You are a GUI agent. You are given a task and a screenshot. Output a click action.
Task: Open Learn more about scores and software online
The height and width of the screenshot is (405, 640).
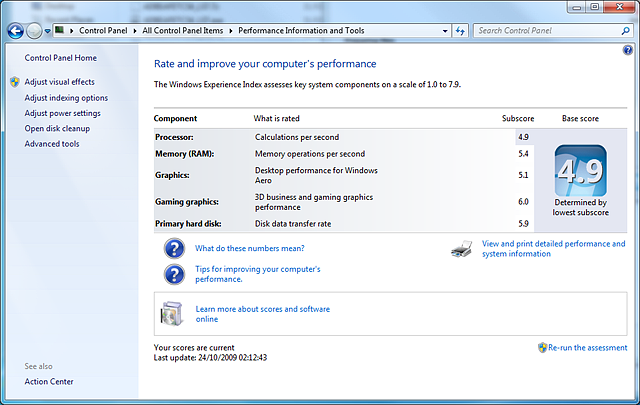[262, 314]
